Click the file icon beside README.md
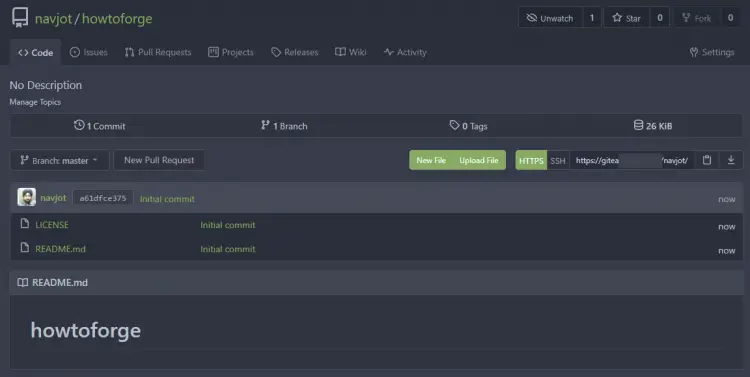The height and width of the screenshot is (377, 750). coord(25,247)
